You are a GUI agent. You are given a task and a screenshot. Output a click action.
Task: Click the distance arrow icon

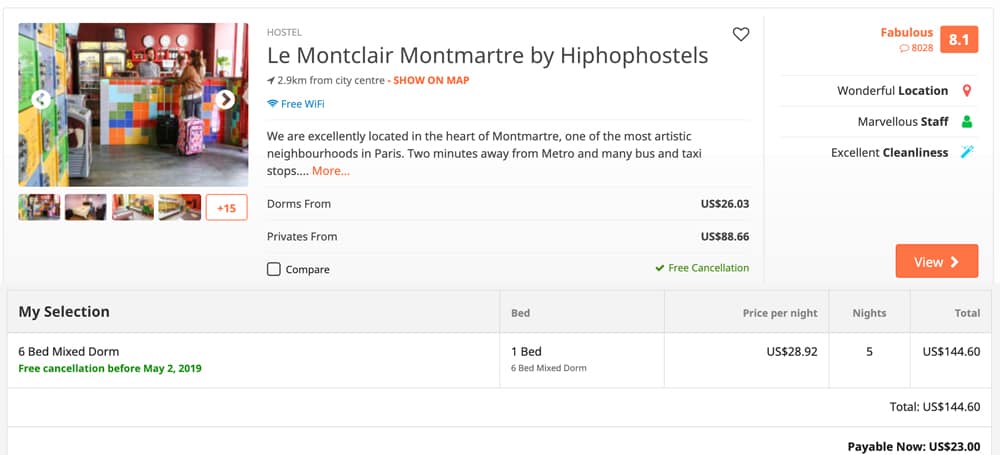click(x=271, y=80)
